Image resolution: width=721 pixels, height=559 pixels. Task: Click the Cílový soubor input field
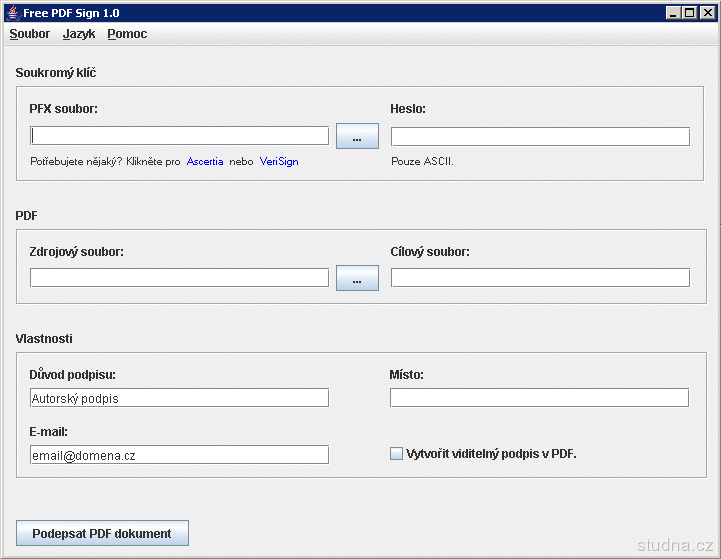(x=540, y=278)
